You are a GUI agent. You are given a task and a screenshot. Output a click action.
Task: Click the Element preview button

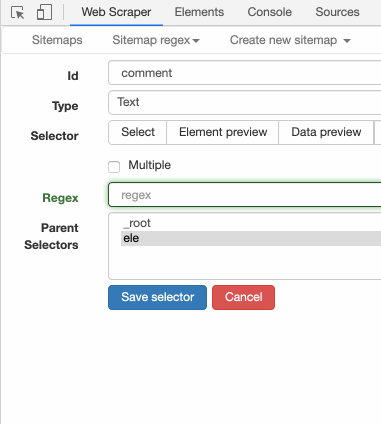(223, 132)
